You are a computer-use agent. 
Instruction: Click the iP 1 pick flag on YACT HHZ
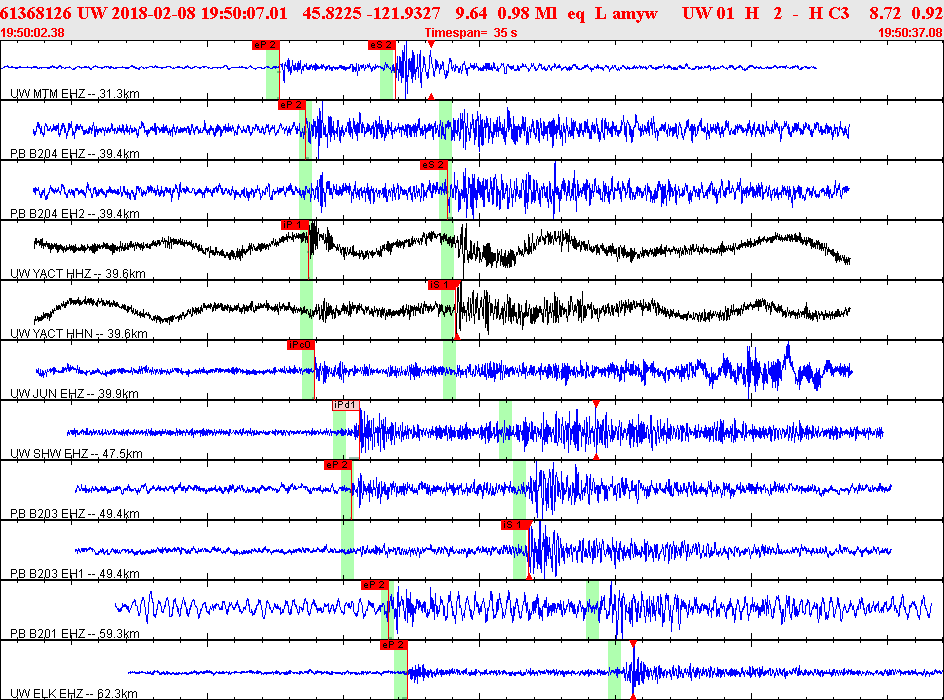[295, 225]
